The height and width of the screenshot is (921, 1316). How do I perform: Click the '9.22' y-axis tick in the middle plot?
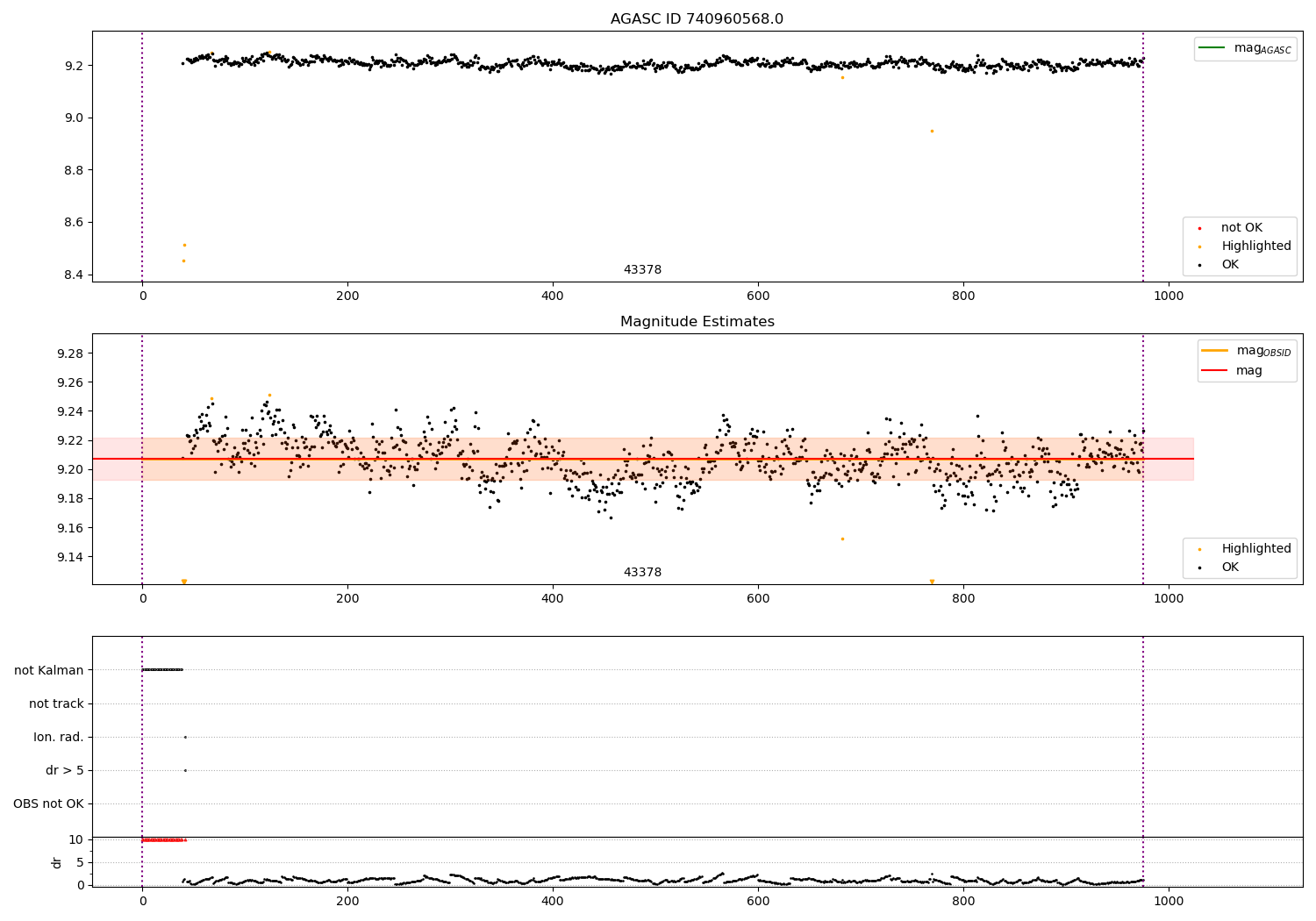coord(70,441)
